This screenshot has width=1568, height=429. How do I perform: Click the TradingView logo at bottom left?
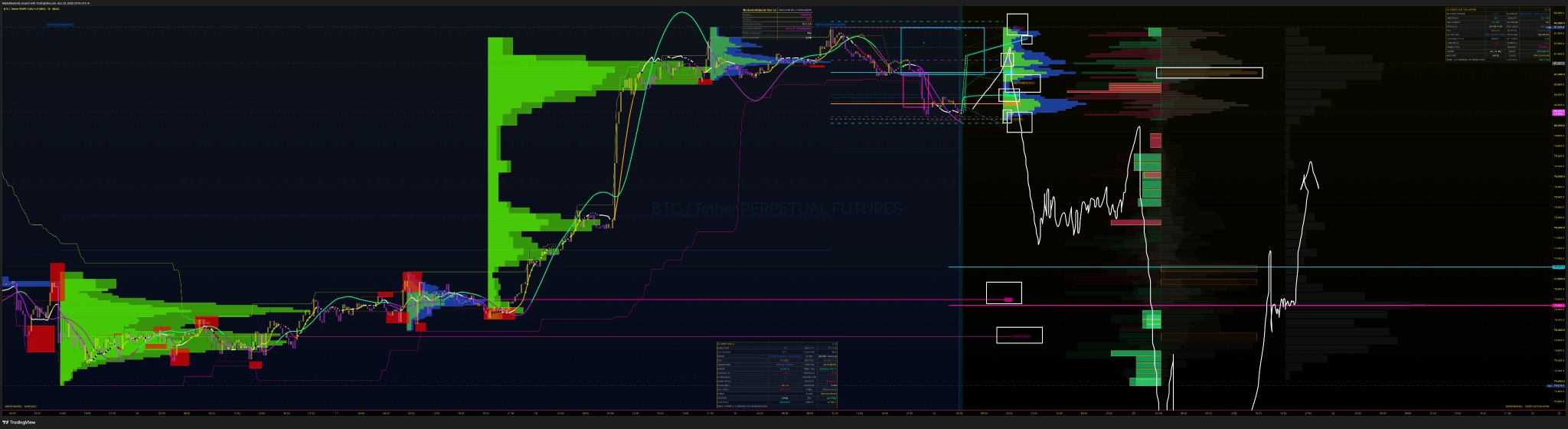pyautogui.click(x=20, y=421)
